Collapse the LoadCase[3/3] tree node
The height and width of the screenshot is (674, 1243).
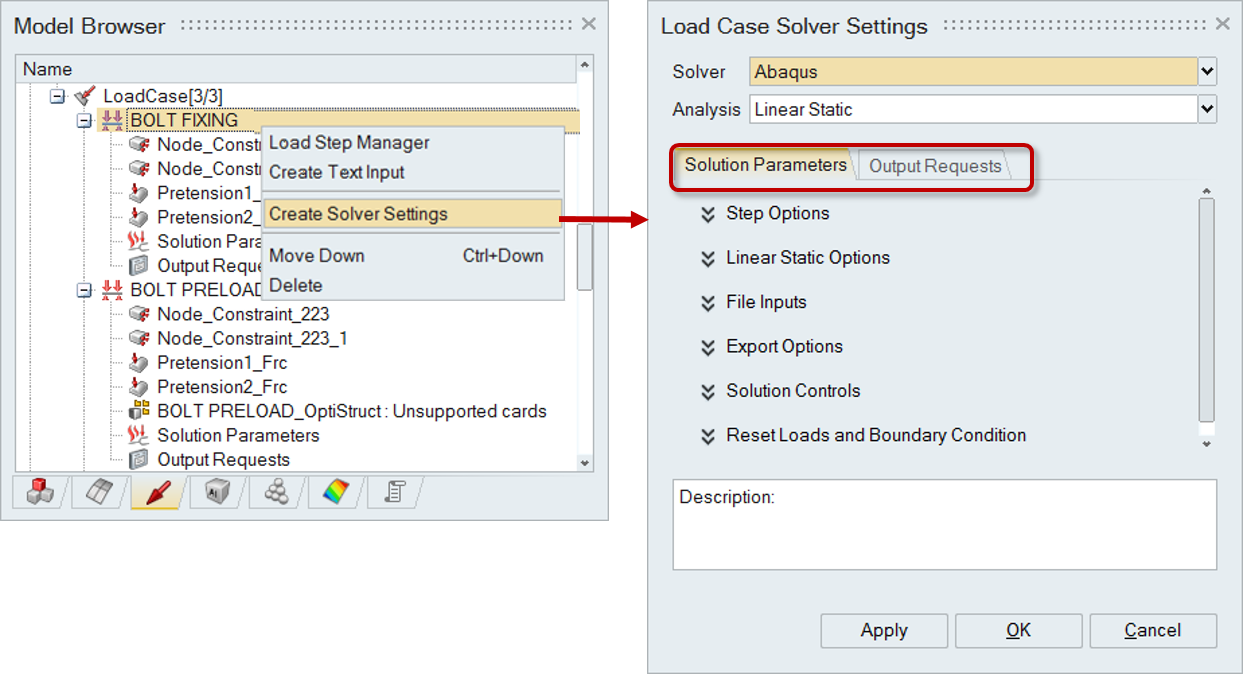tap(57, 96)
